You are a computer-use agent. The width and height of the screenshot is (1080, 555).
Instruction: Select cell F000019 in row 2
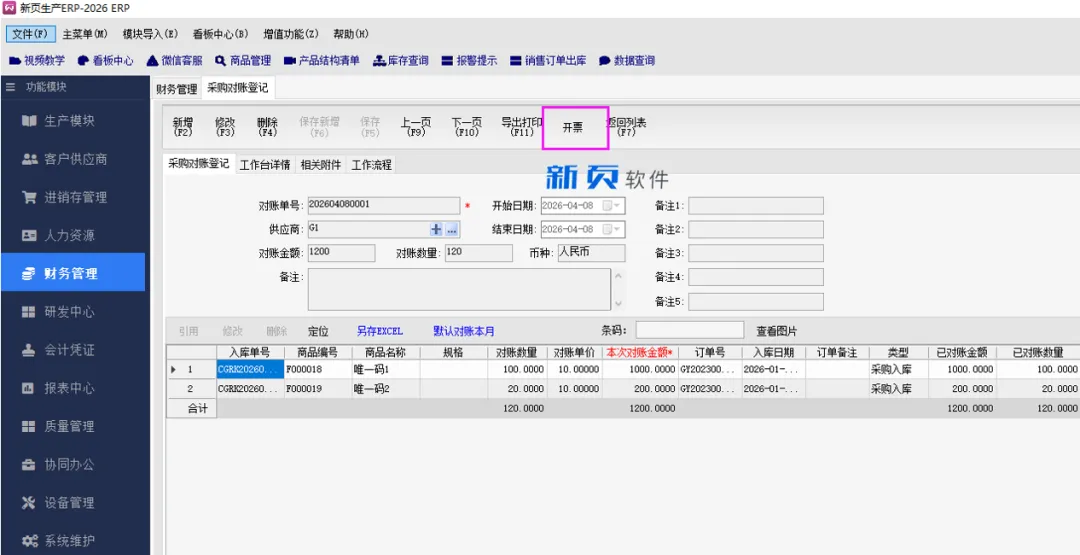[318, 389]
